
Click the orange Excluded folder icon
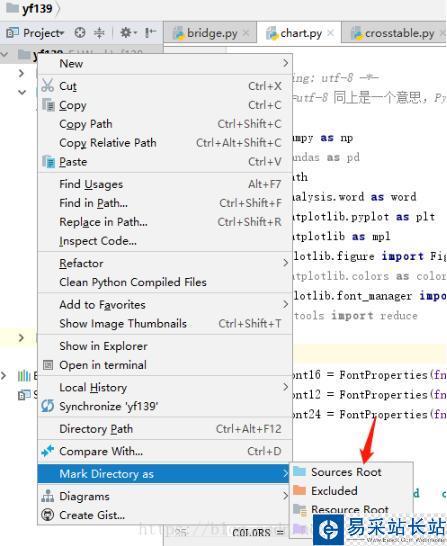tap(299, 490)
